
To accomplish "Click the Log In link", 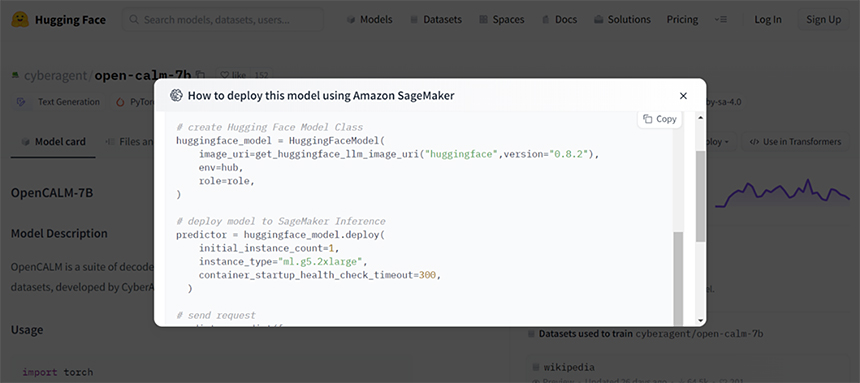I will point(768,19).
